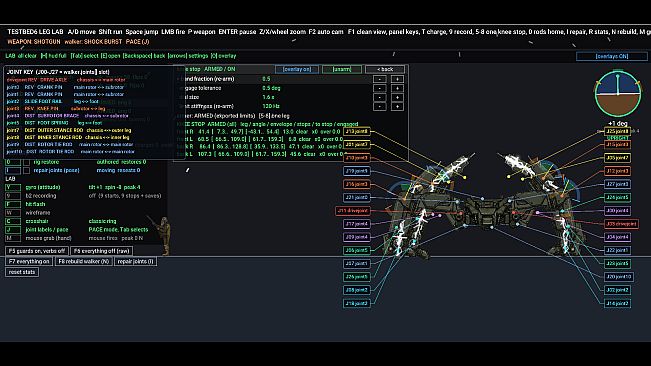The height and width of the screenshot is (366, 651).
Task: Toggle the 0 key rig restore box
Action: click(12, 162)
